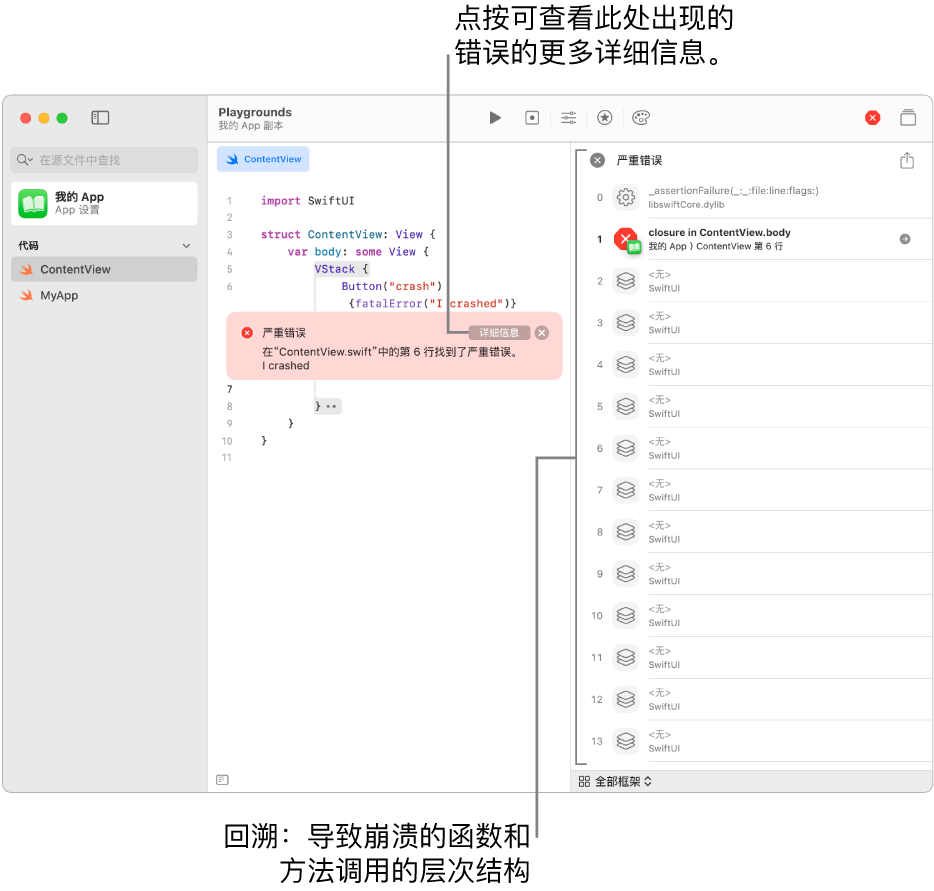Click the gear icon on frame 0
The image size is (934, 891).
click(625, 197)
